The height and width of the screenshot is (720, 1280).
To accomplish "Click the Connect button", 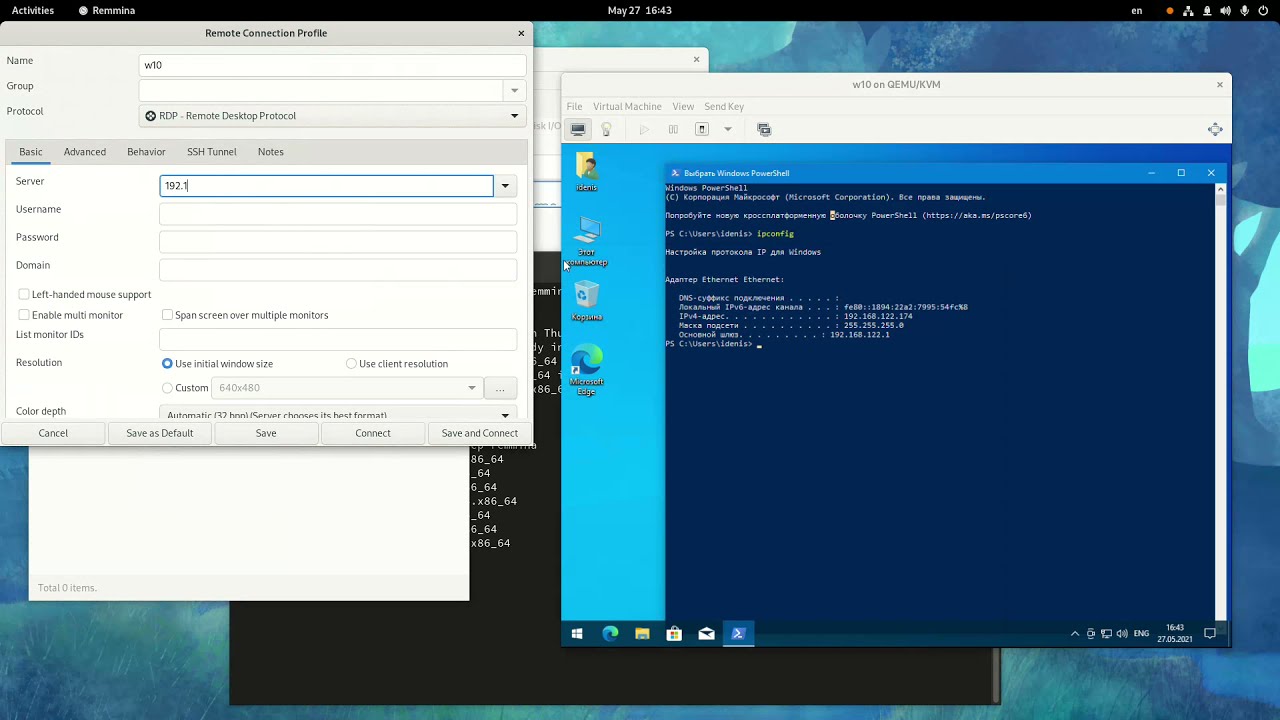I will (x=373, y=433).
